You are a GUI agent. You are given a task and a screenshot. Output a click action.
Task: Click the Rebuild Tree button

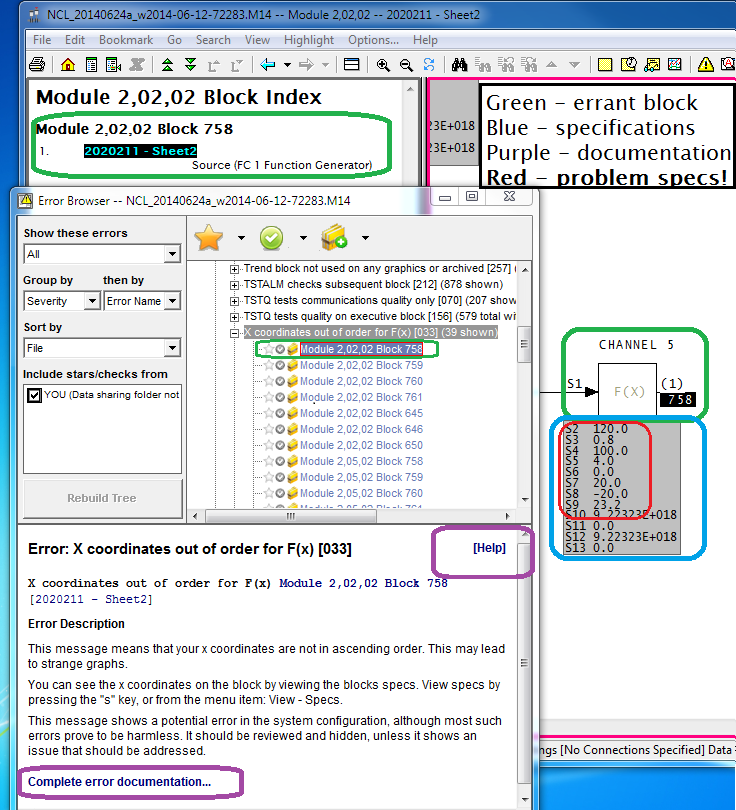(x=102, y=498)
